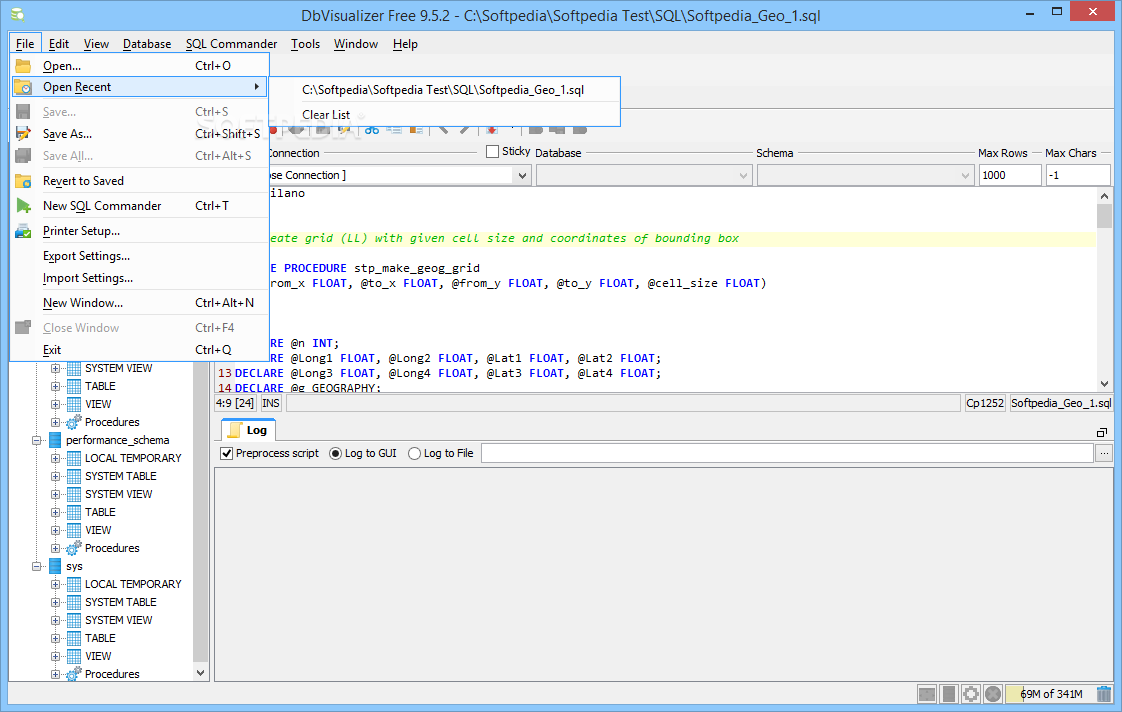Switch to the Log tab
The image size is (1122, 712).
tap(248, 430)
